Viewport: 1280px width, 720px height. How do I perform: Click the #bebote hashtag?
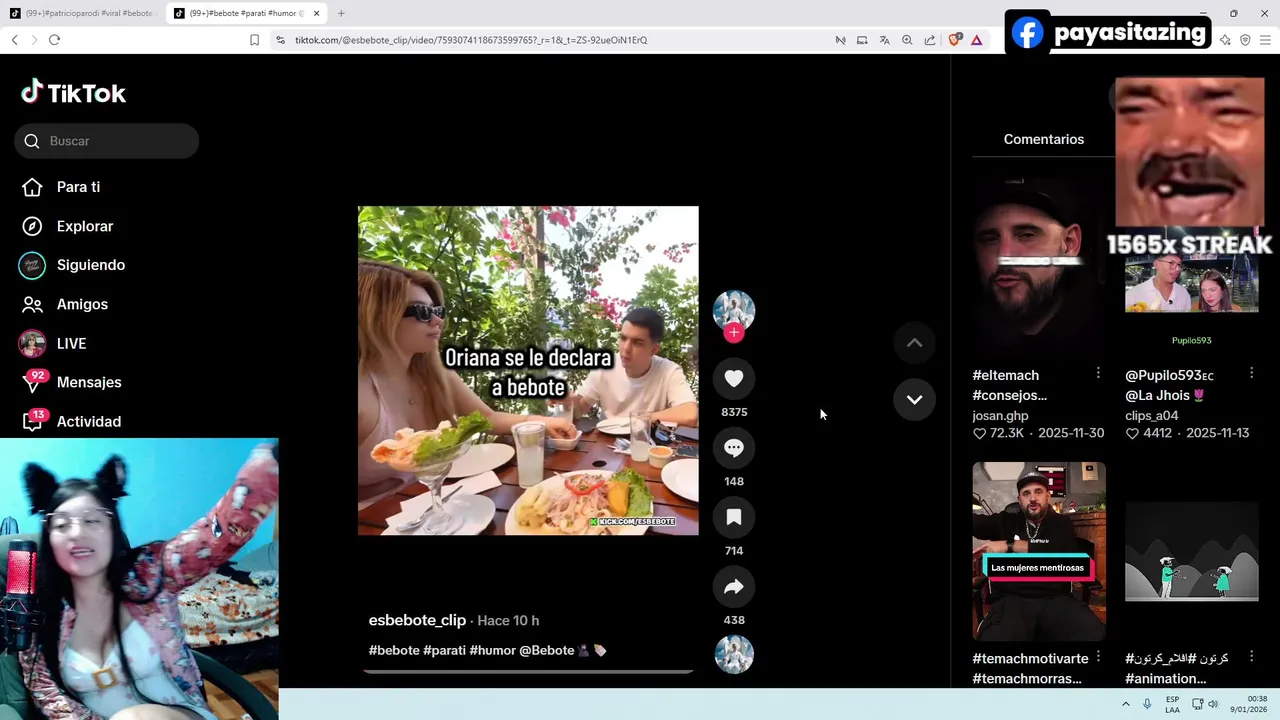(x=394, y=650)
